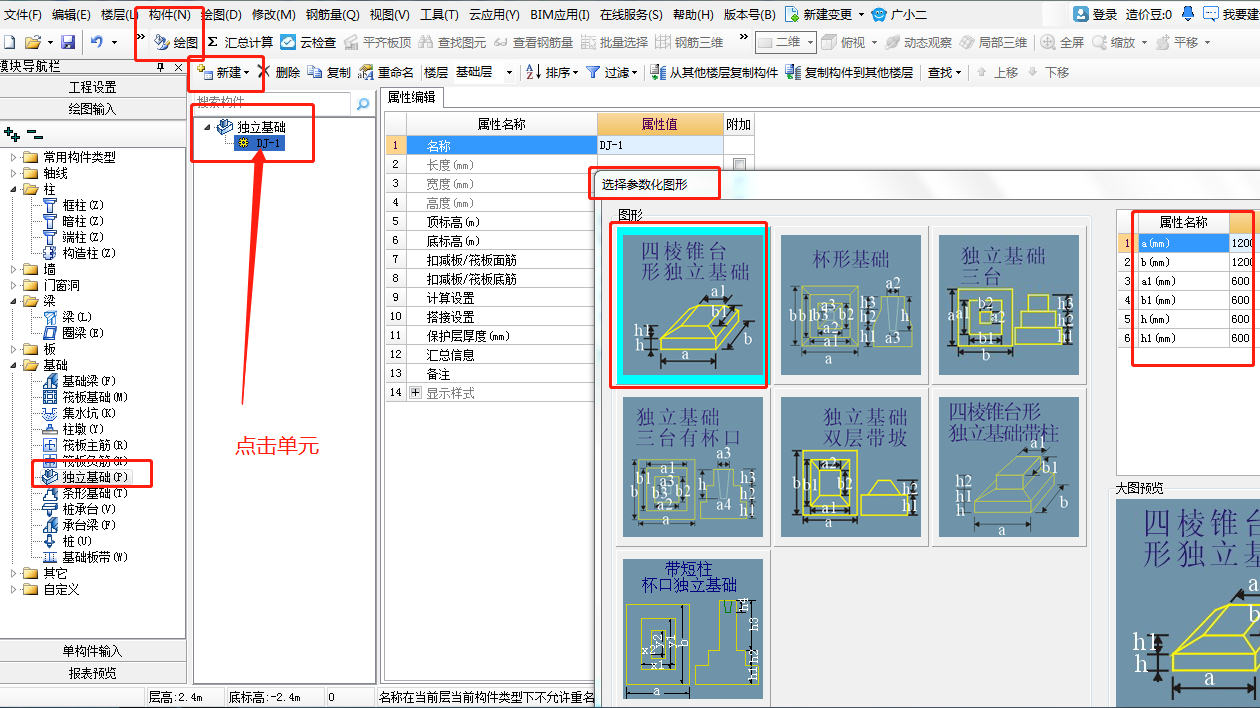
Task: Open the 二维 view mode dropdown
Action: pyautogui.click(x=786, y=43)
